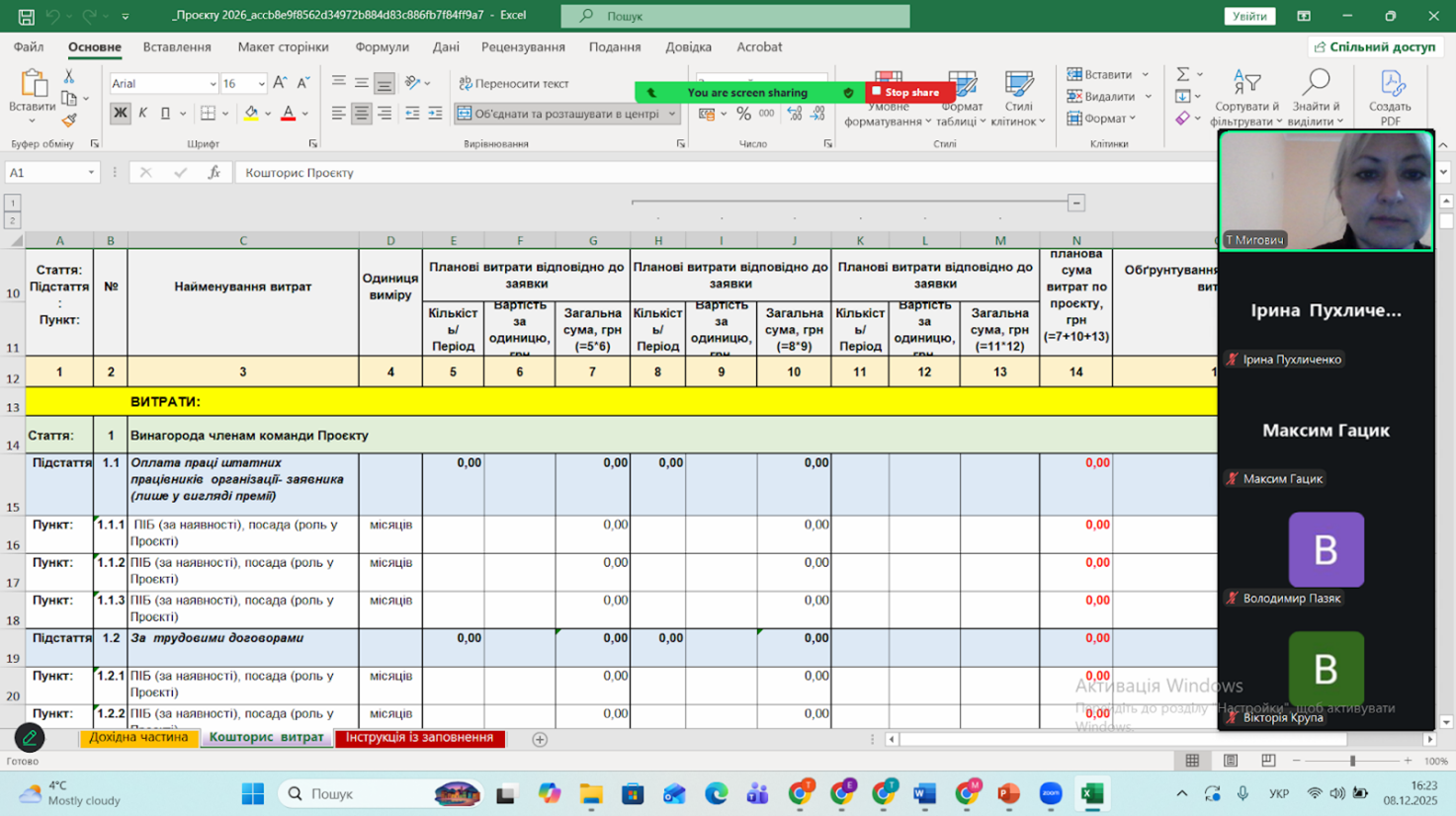Add a new sheet with plus icon
1456x816 pixels.
point(540,739)
